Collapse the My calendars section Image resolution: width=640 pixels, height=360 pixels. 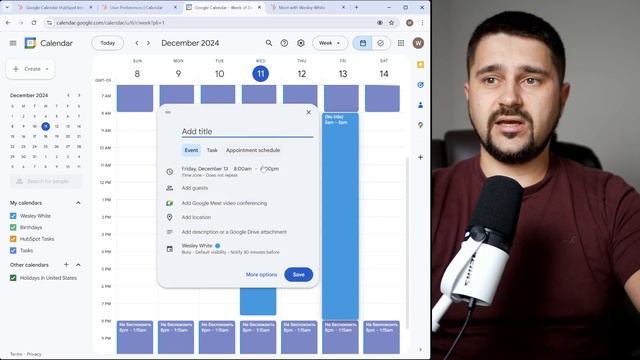(x=78, y=203)
